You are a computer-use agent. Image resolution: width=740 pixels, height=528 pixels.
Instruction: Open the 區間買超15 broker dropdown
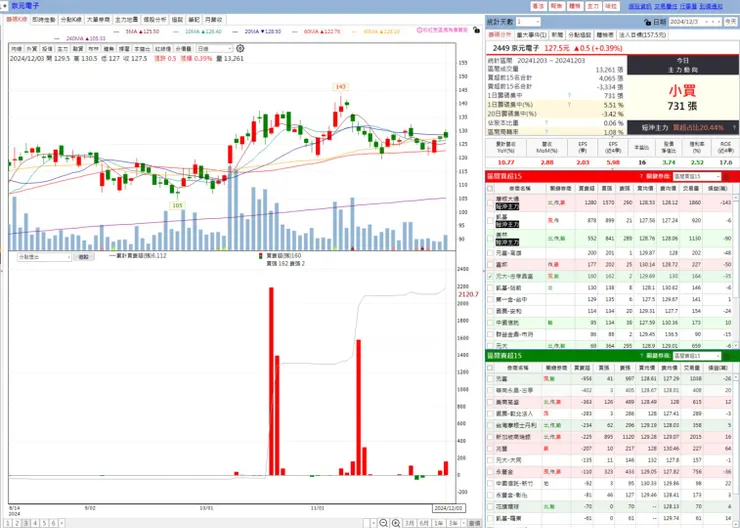pyautogui.click(x=697, y=176)
